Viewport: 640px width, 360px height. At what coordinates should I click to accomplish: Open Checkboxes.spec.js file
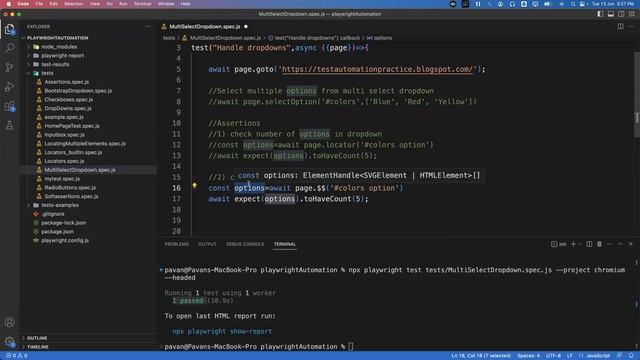click(x=69, y=100)
